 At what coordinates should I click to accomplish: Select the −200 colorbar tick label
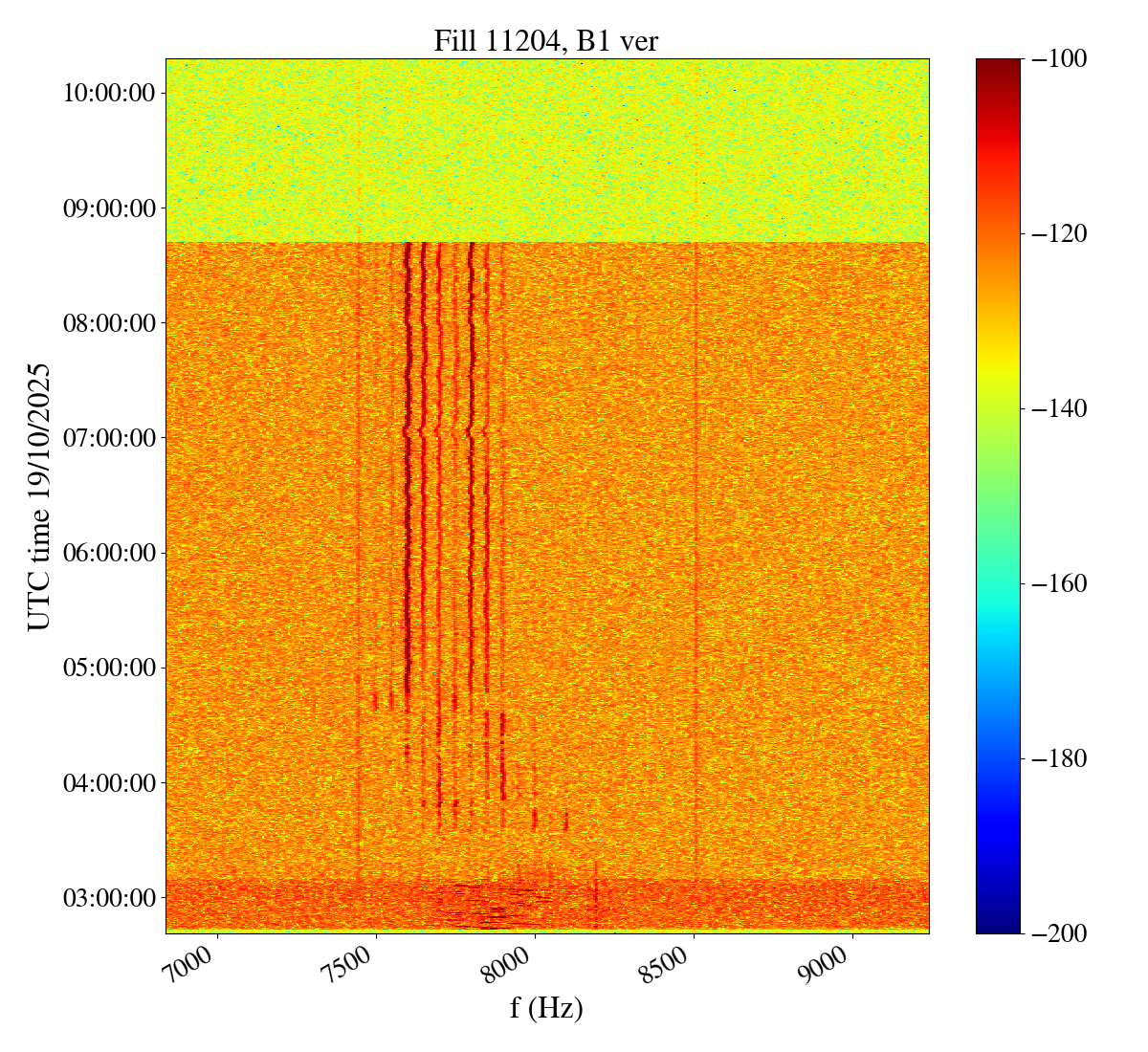[1059, 933]
